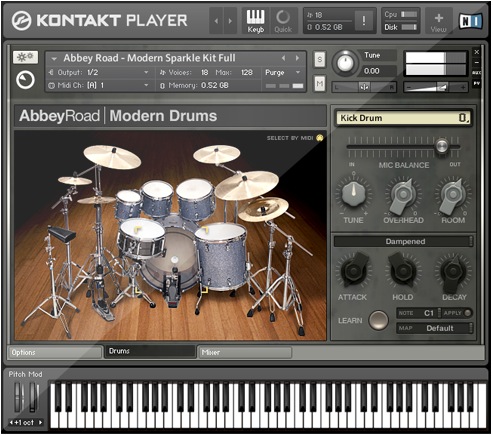
Task: Mute the instrument with M button
Action: point(320,84)
